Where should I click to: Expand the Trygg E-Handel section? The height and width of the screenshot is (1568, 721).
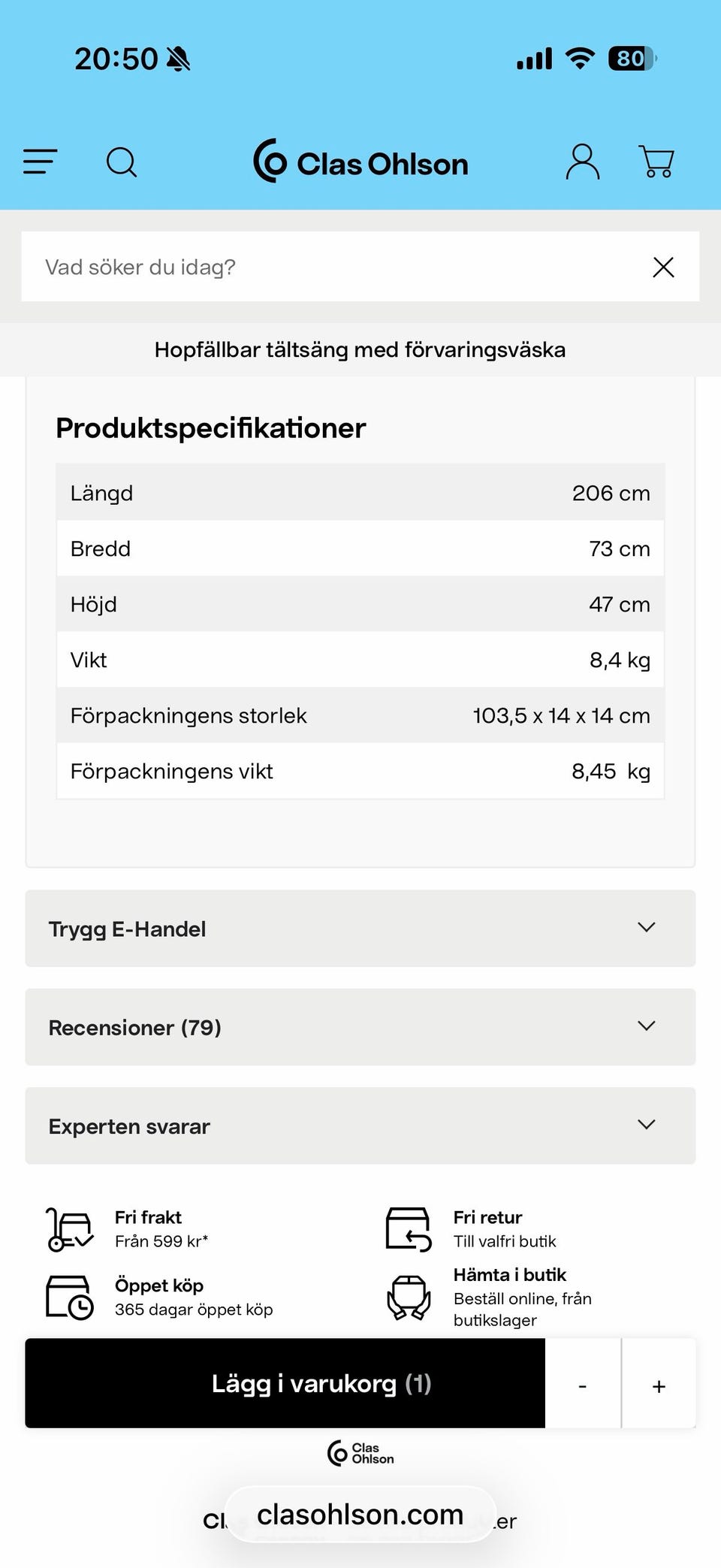[360, 929]
